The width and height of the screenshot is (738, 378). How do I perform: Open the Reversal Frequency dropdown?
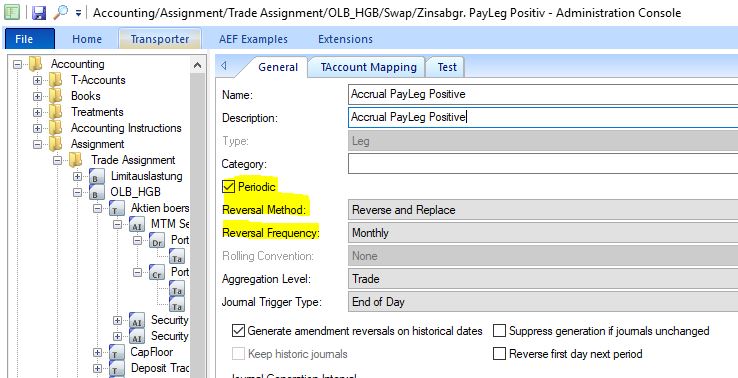click(543, 233)
